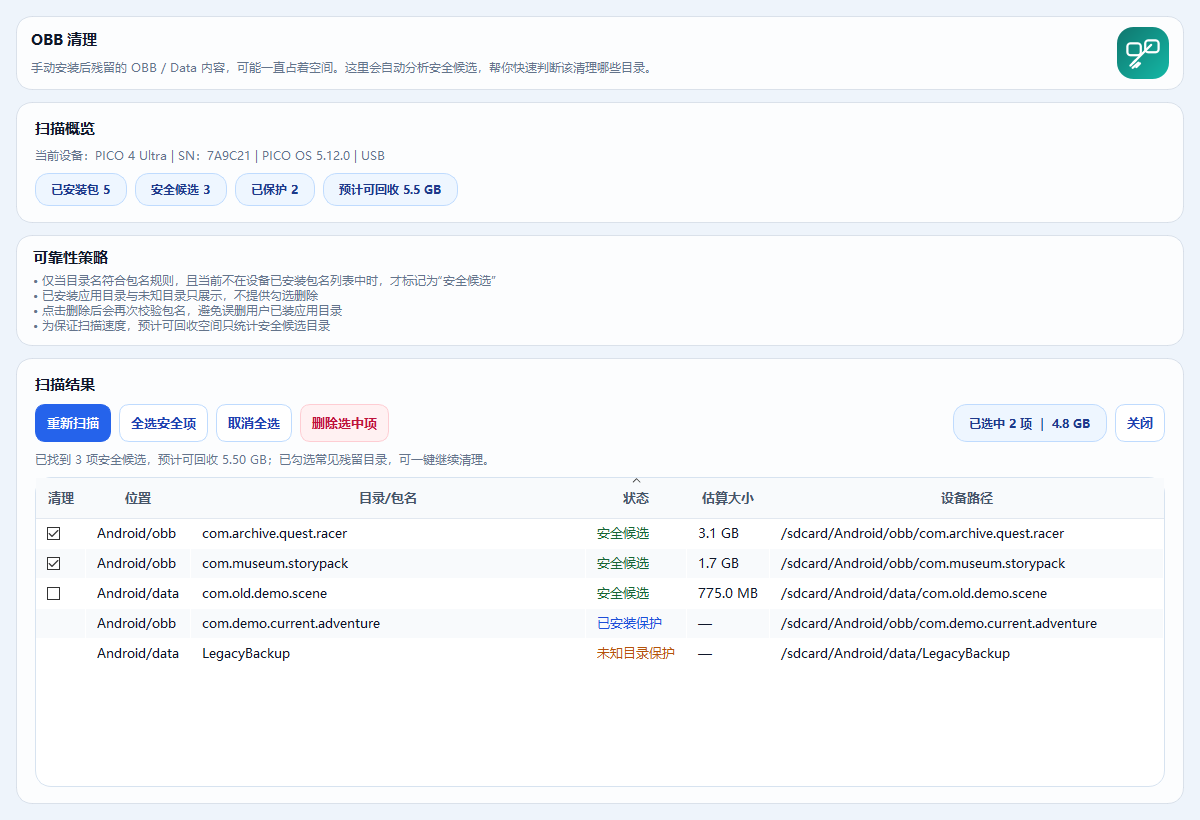Screen dimensions: 1200x820
Task: Click the 安全候选 status in the com.archive.quest.racer row
Action: 623,534
